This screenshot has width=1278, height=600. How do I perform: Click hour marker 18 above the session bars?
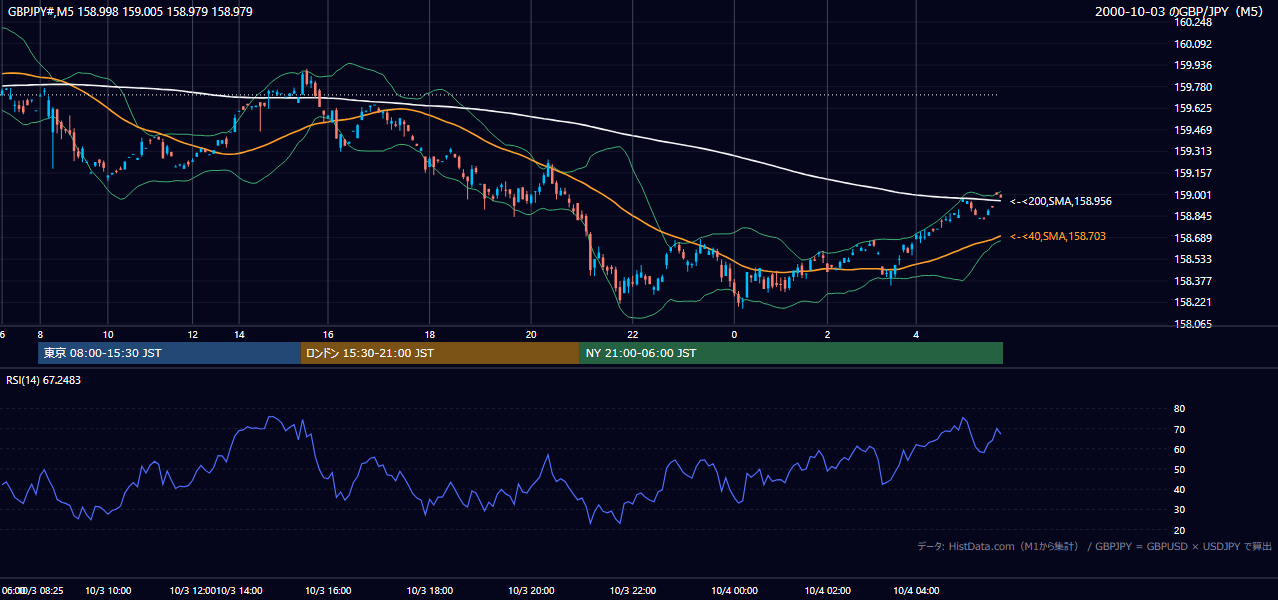pyautogui.click(x=429, y=334)
